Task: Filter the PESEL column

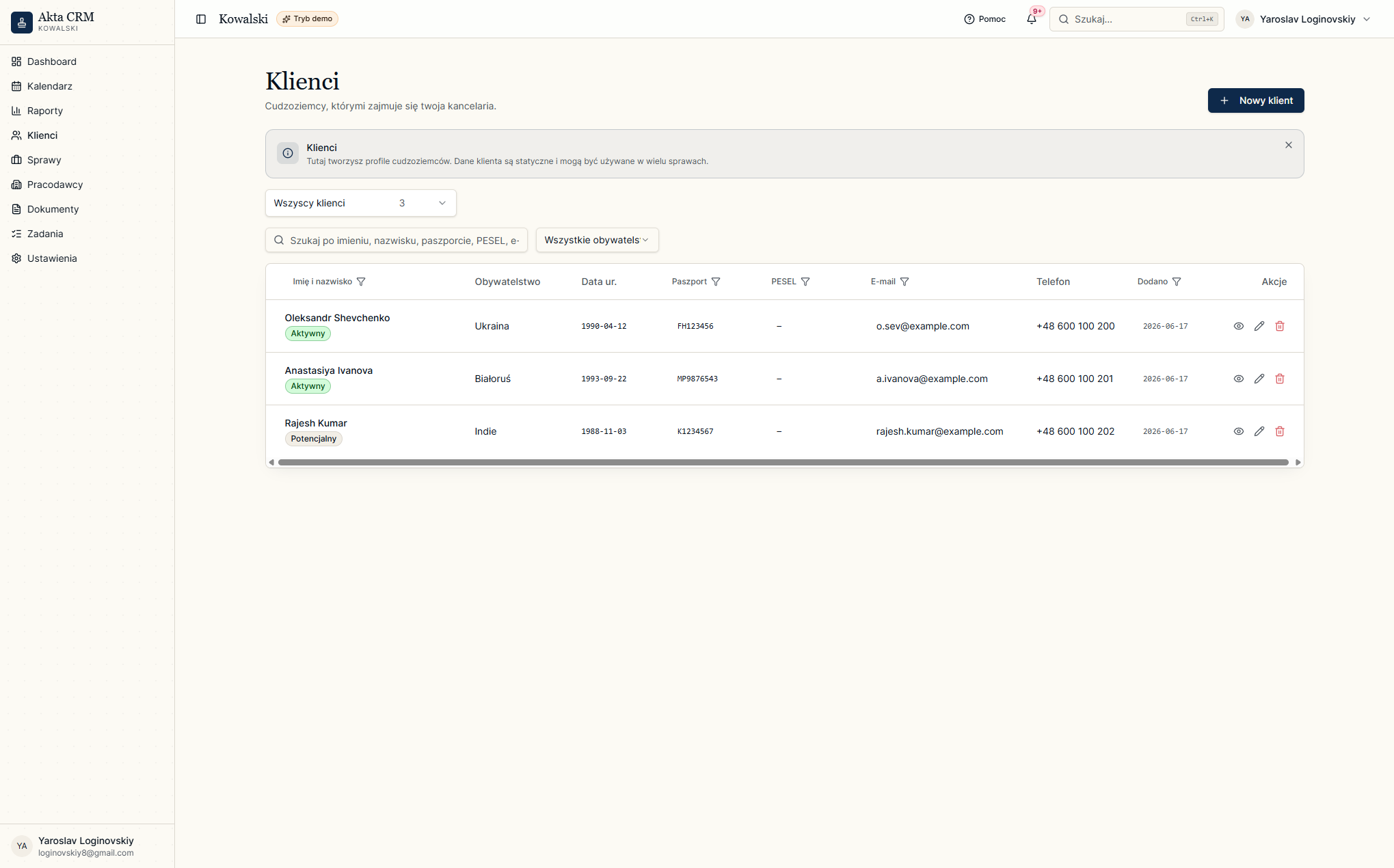Action: [x=805, y=282]
